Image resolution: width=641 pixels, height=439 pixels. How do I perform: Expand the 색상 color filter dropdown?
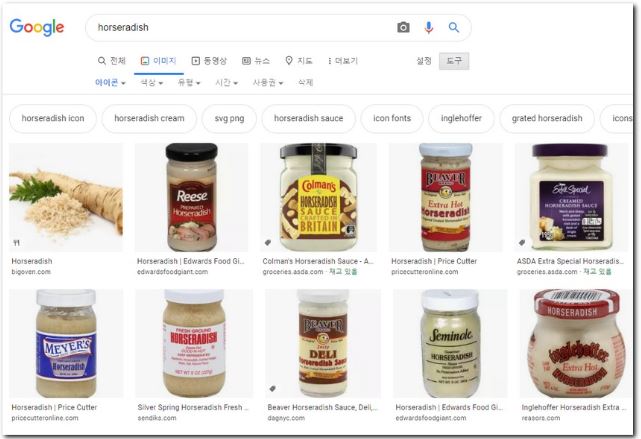(152, 83)
